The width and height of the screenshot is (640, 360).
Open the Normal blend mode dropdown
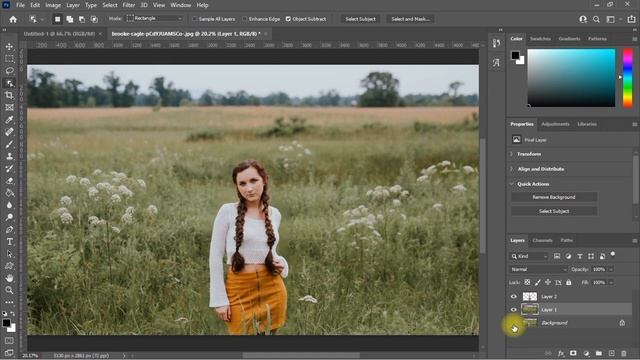pos(538,269)
